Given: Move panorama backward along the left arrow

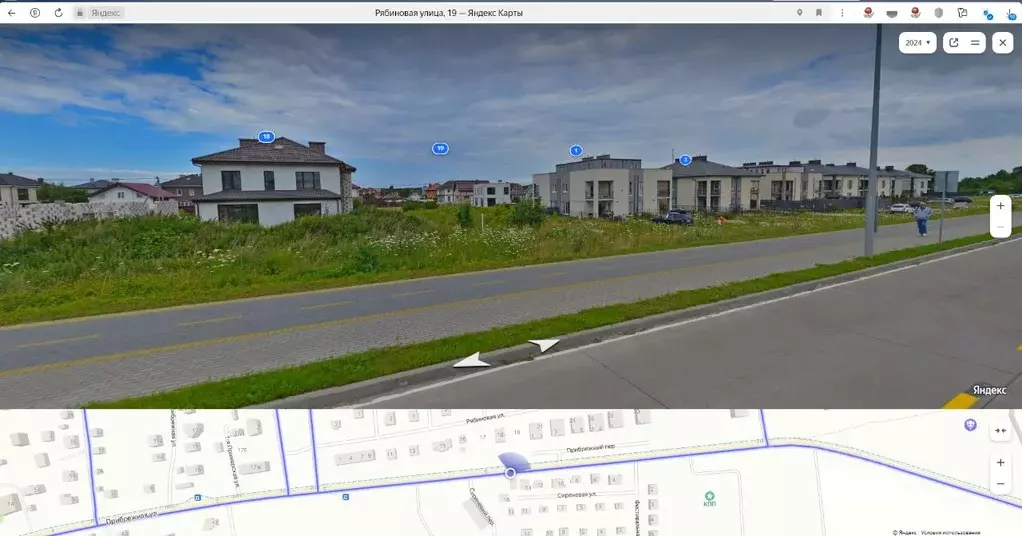Looking at the screenshot, I should (x=472, y=361).
